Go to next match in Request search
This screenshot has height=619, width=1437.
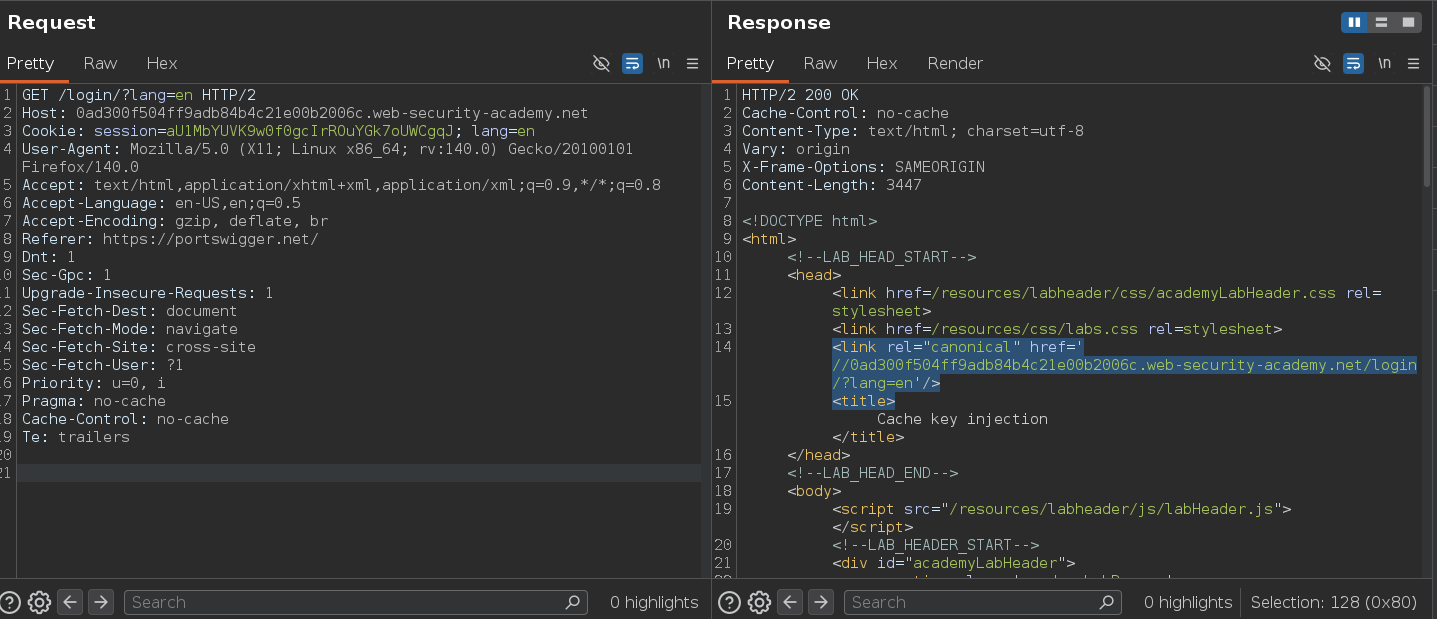pos(100,602)
